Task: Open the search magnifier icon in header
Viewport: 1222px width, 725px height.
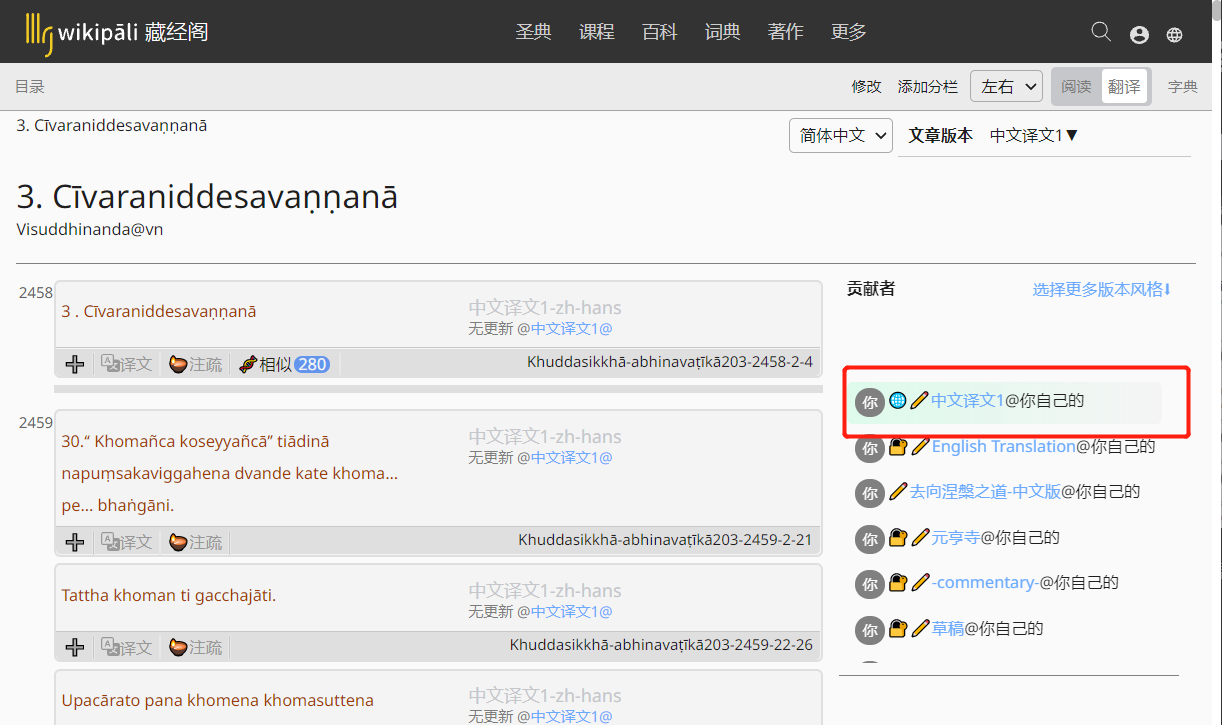Action: (1101, 32)
